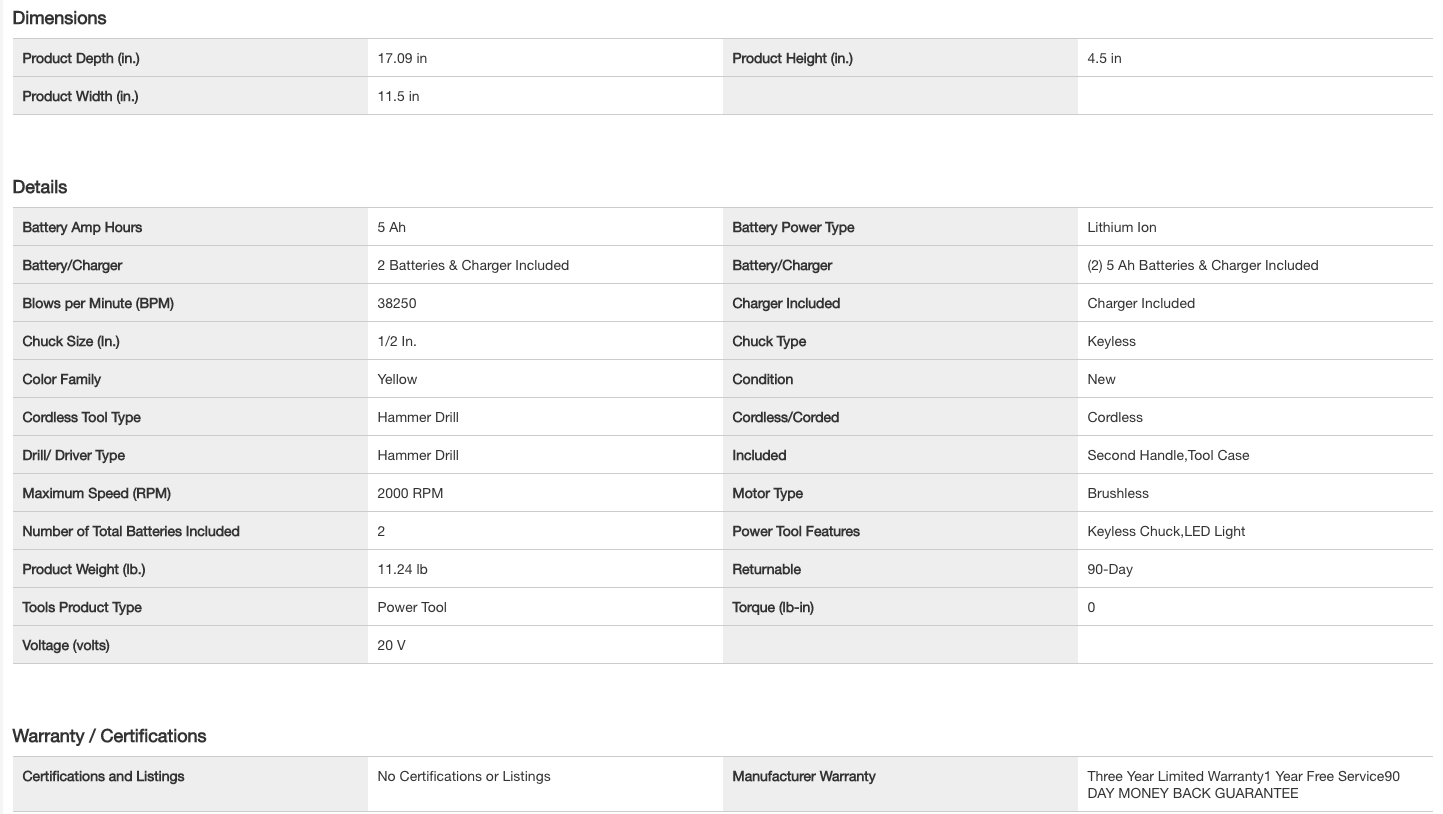Click the Lithium Ion value
This screenshot has height=814, width=1443.
pos(1121,227)
